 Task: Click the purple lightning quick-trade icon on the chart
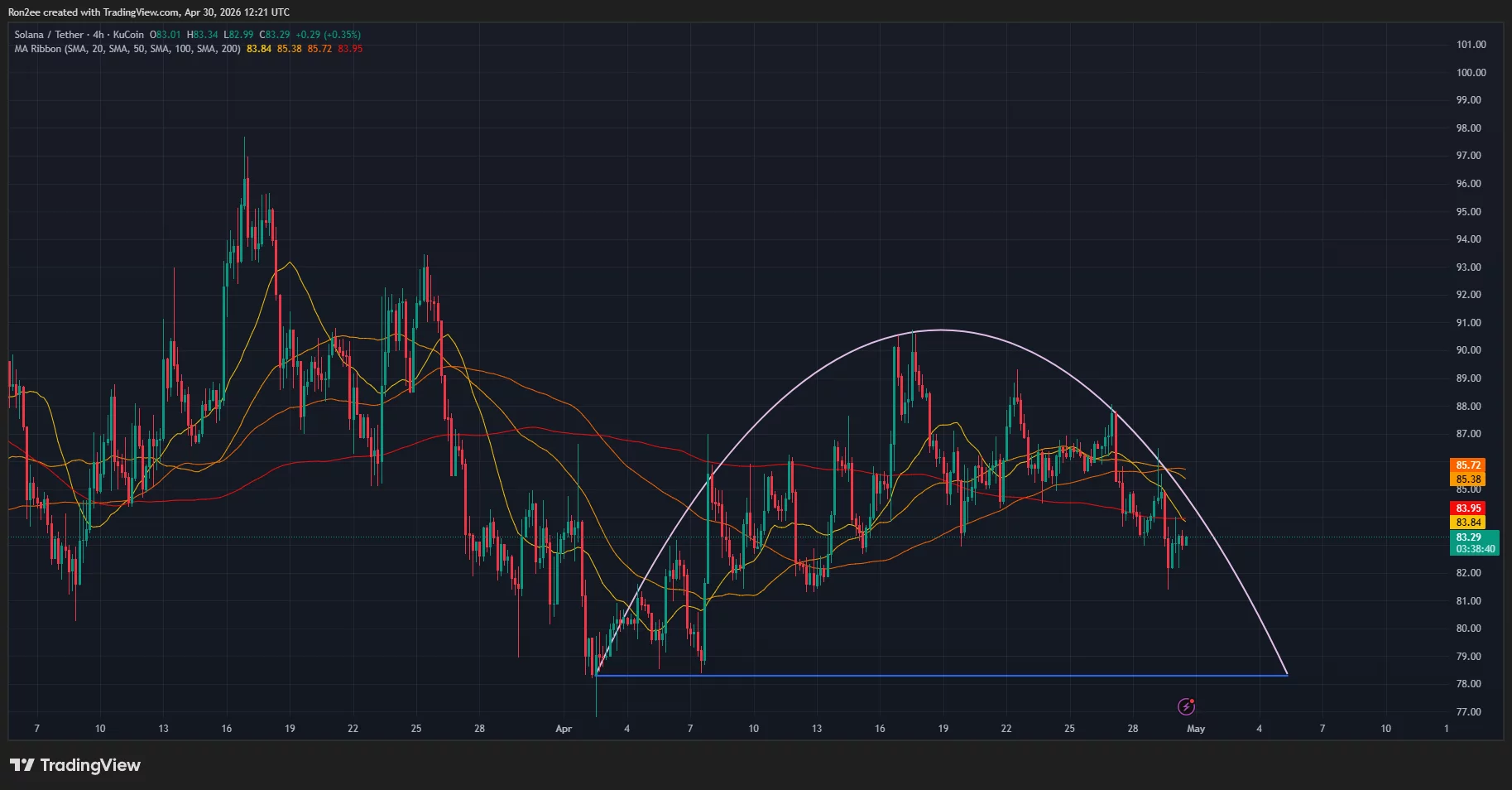tap(1186, 706)
